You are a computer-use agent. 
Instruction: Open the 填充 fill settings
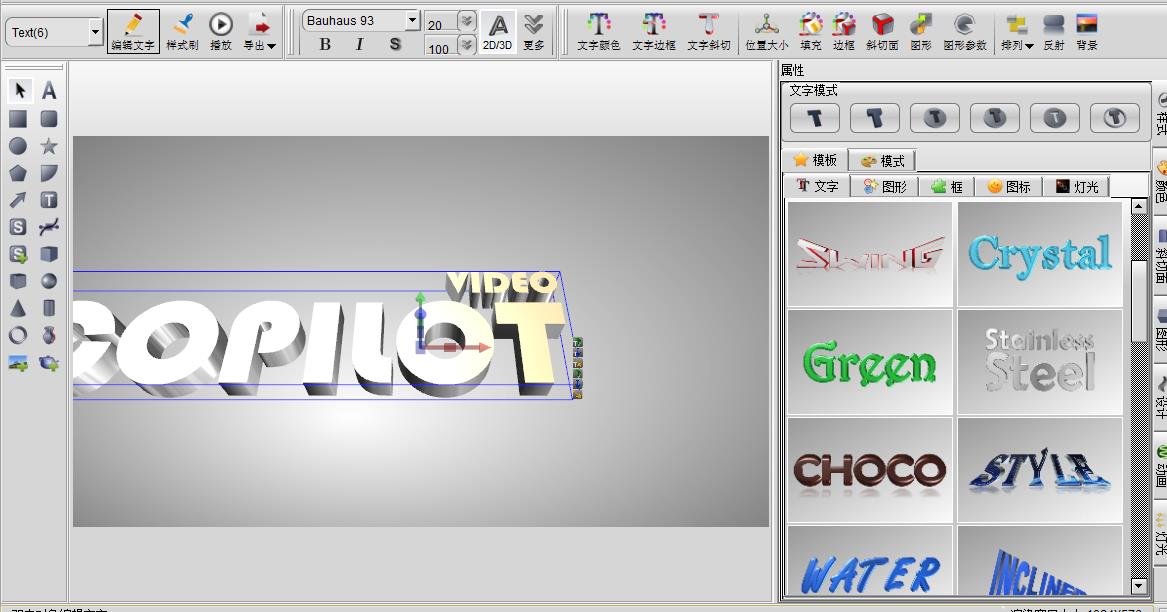coord(810,31)
